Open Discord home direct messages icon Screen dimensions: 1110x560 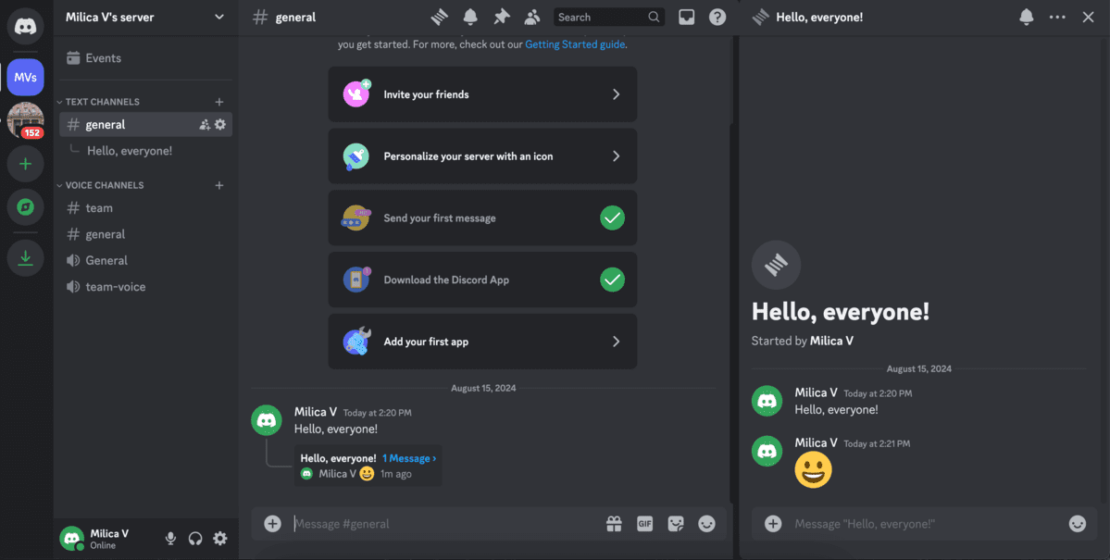(25, 26)
